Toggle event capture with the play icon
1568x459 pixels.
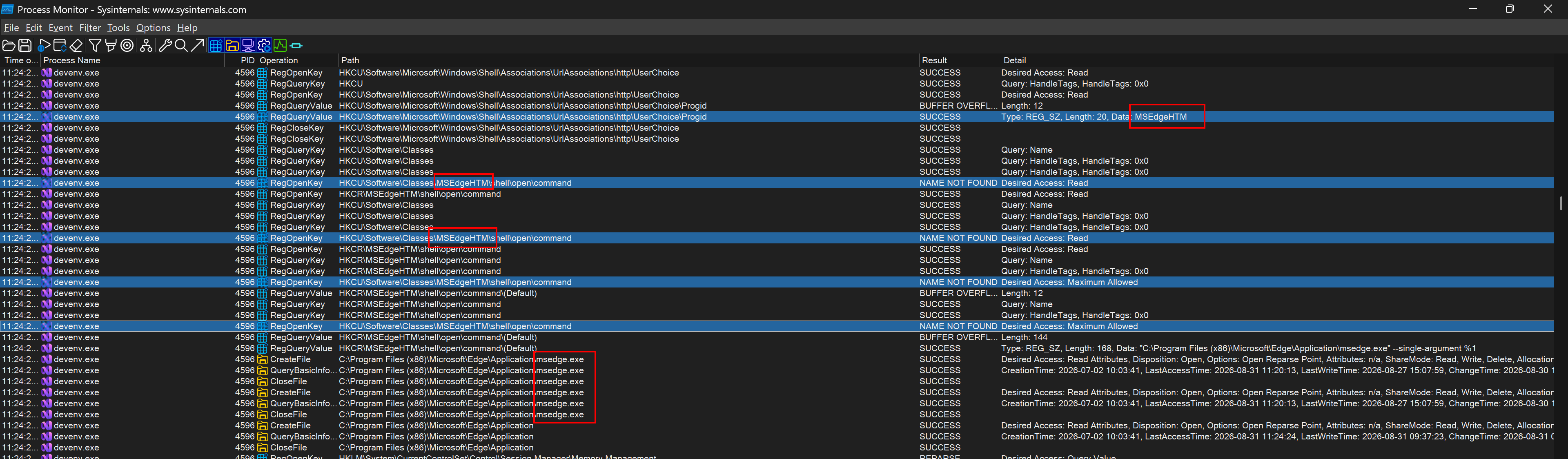click(x=44, y=46)
